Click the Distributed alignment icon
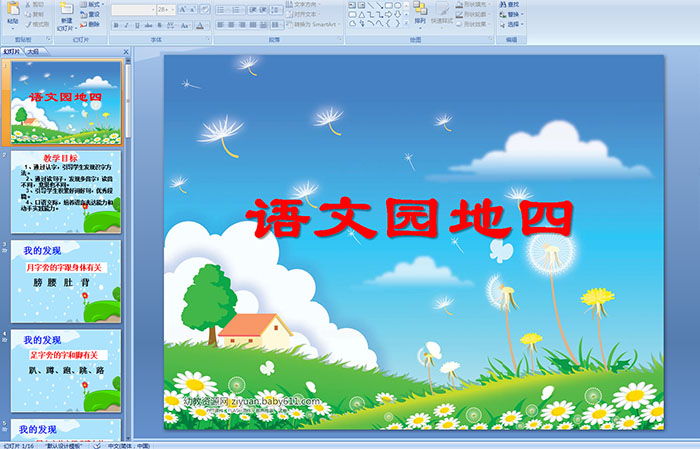 coord(263,25)
